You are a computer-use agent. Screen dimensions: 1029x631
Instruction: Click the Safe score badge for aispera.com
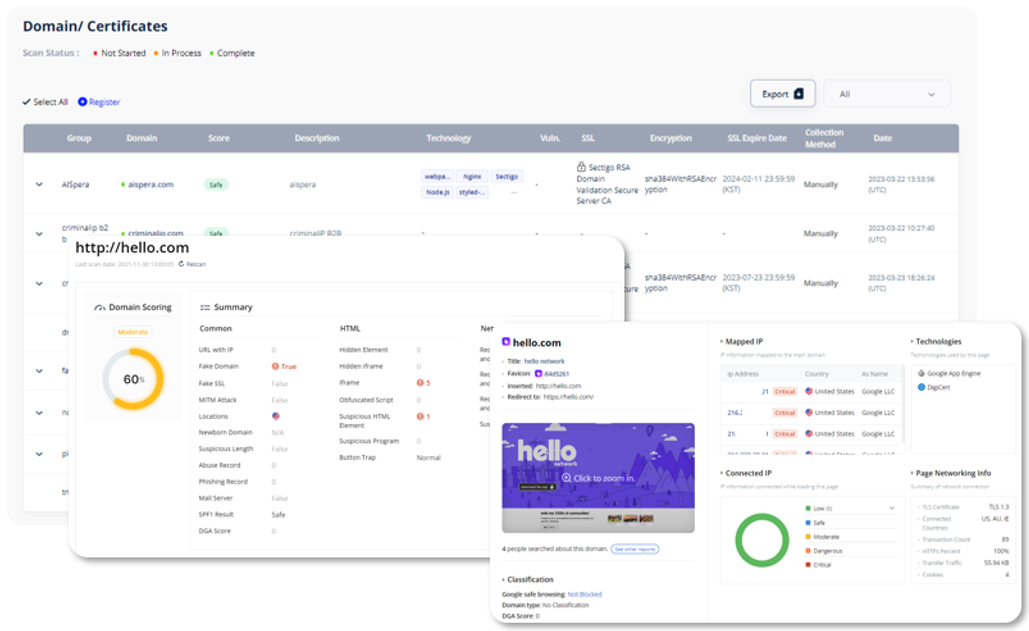point(216,185)
